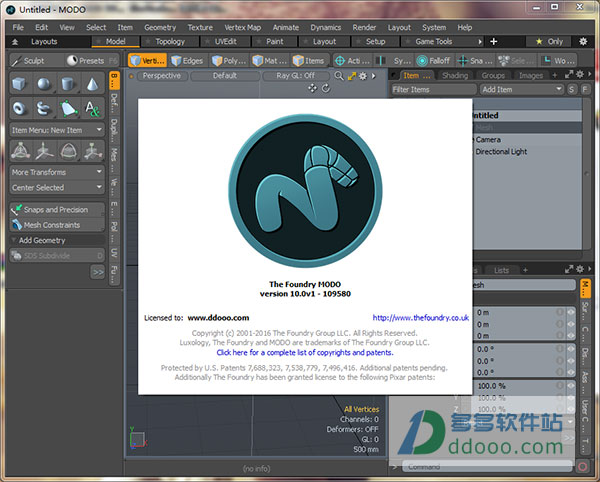Toggle the S filter button in Items

coord(571,90)
